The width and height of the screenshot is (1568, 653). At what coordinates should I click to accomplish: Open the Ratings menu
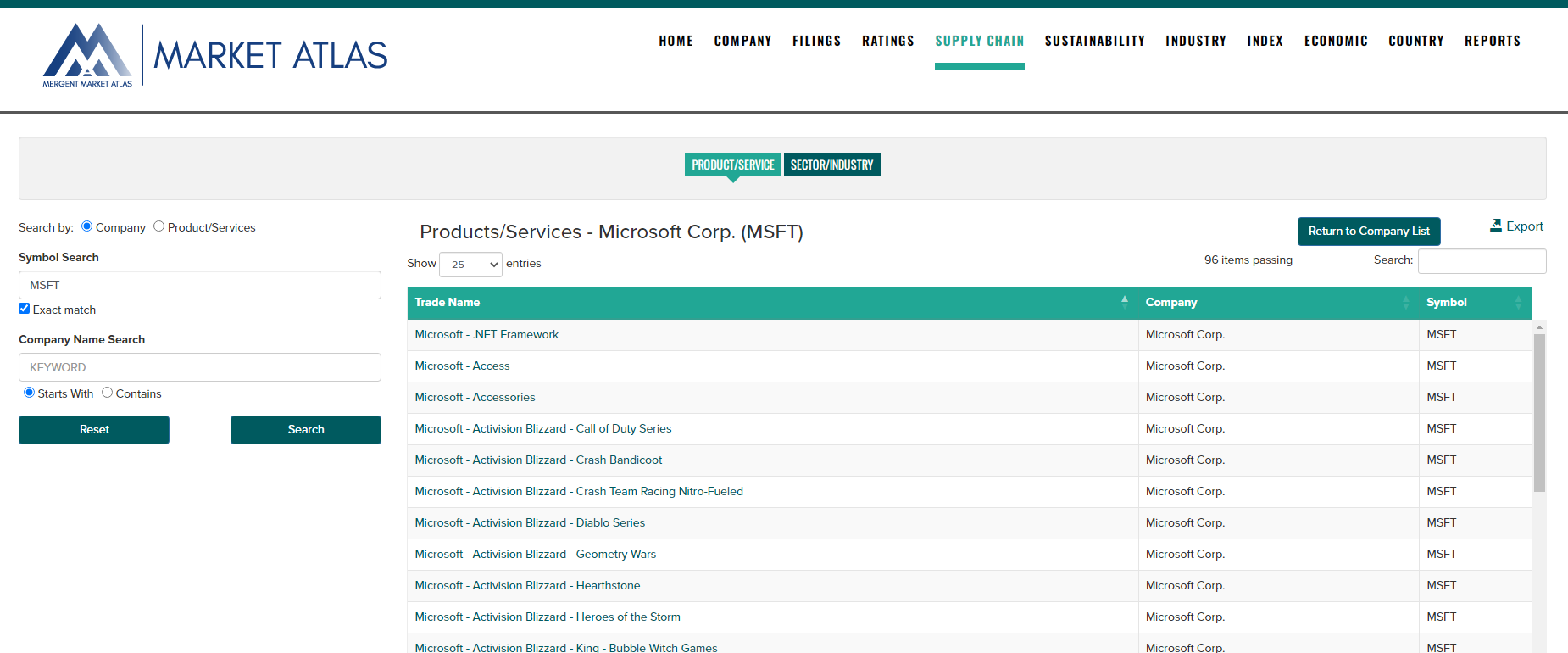coord(887,41)
